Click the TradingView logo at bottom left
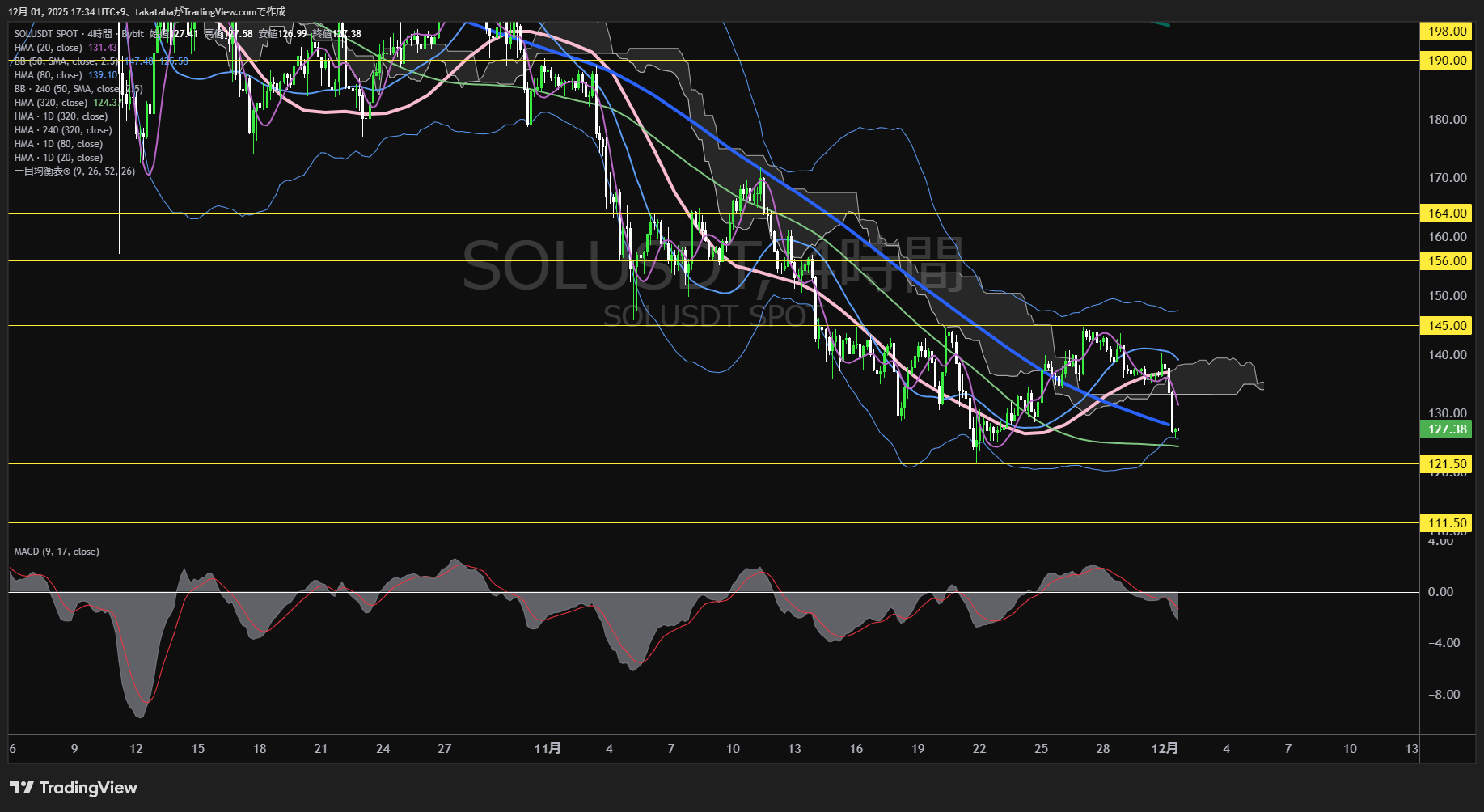Image resolution: width=1484 pixels, height=812 pixels. pyautogui.click(x=74, y=788)
